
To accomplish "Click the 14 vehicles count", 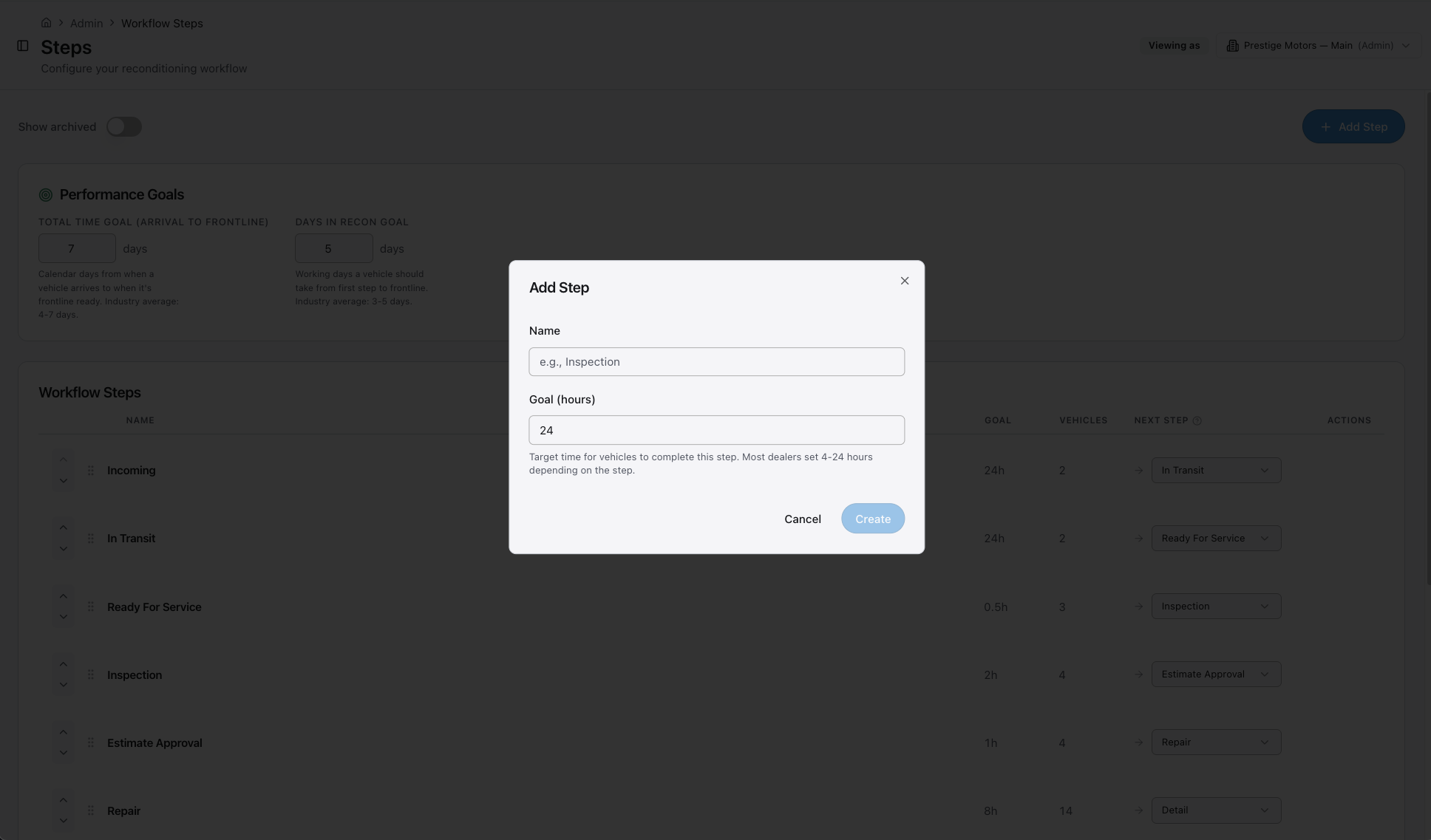I will 1065,811.
